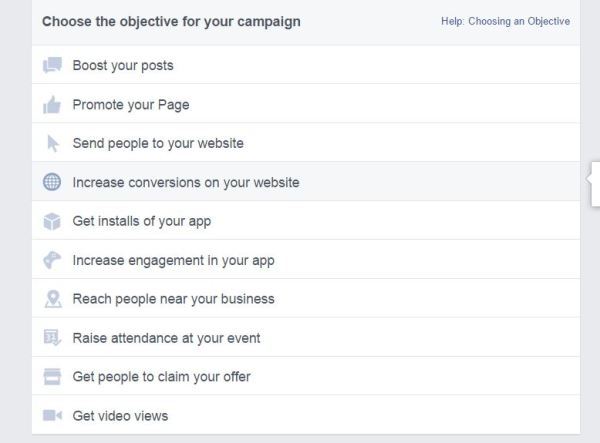This screenshot has width=600, height=443.
Task: Click the globe conversions icon
Action: click(x=52, y=182)
